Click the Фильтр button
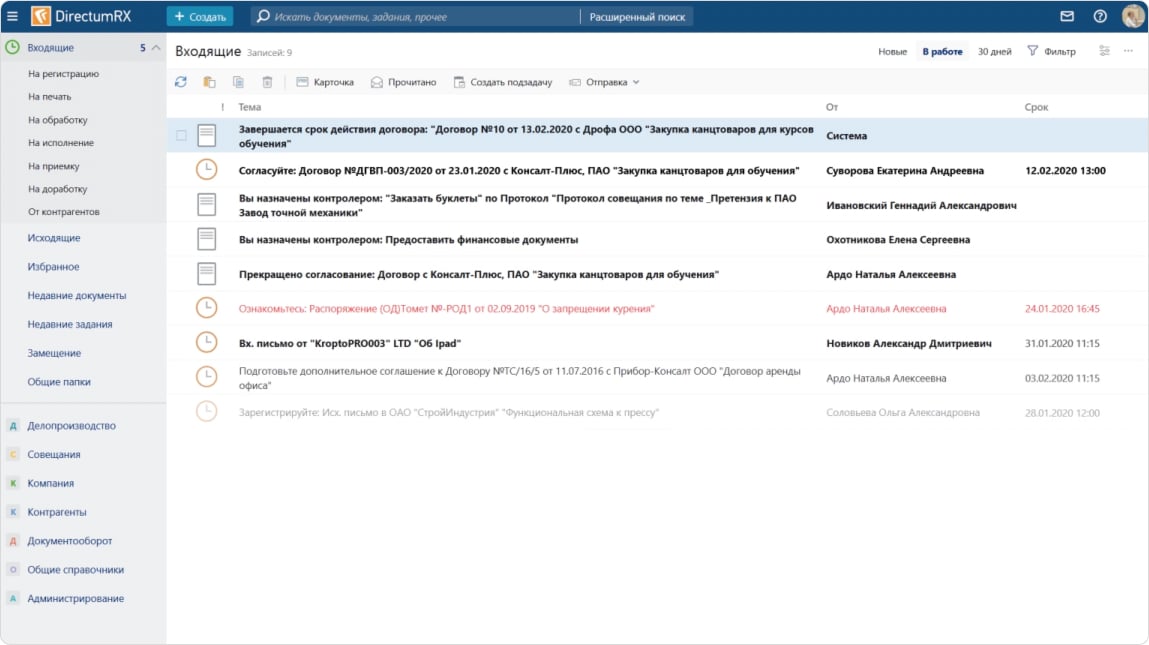Viewport: 1149px width, 645px height. point(1051,51)
